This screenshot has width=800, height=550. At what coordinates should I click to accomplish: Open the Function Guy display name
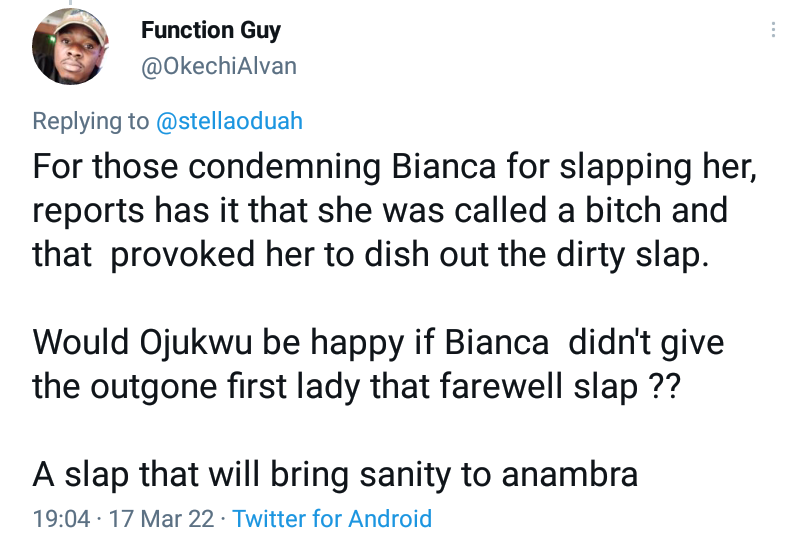[212, 30]
